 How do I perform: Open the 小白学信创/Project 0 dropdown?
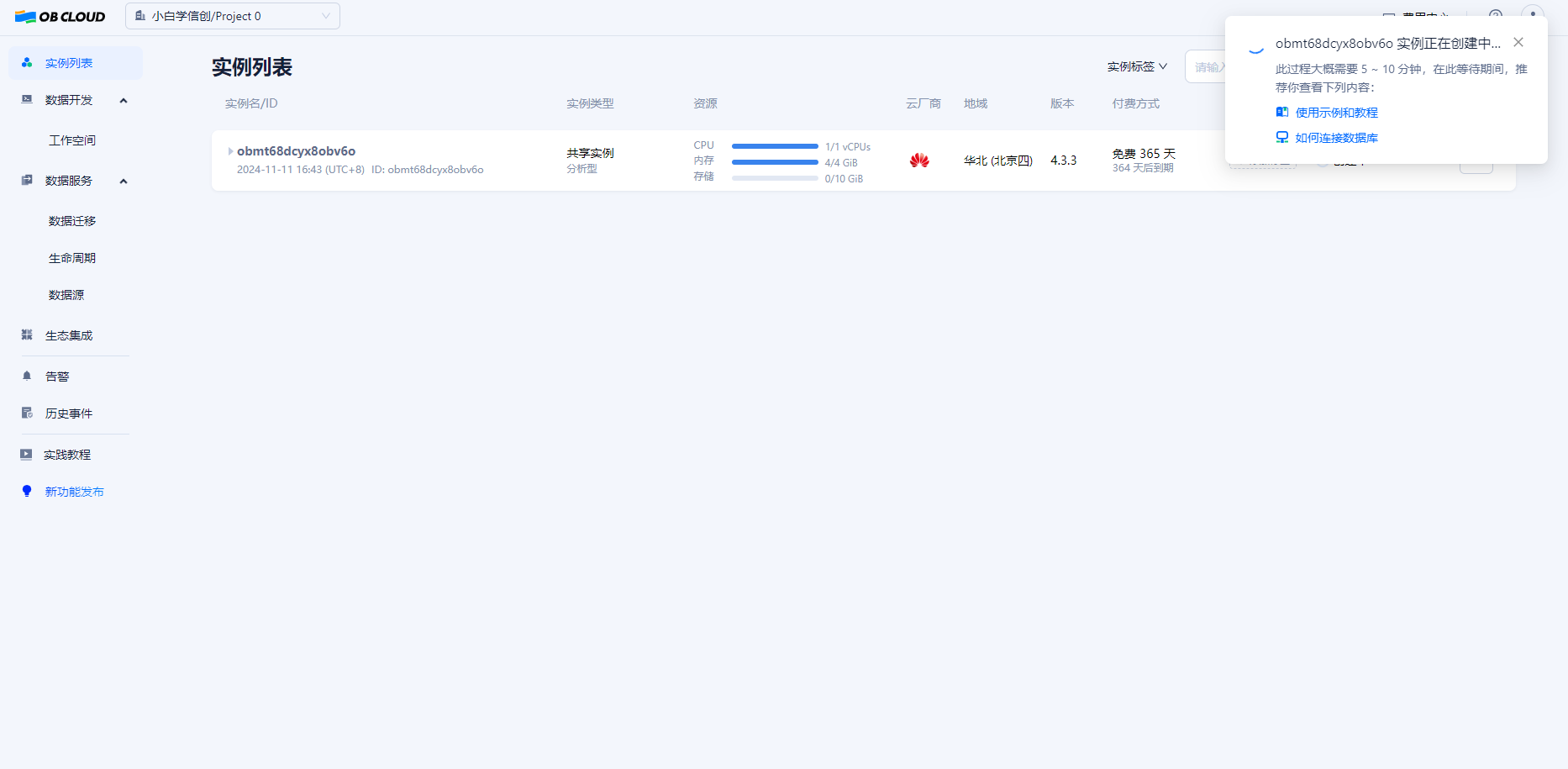pyautogui.click(x=233, y=16)
